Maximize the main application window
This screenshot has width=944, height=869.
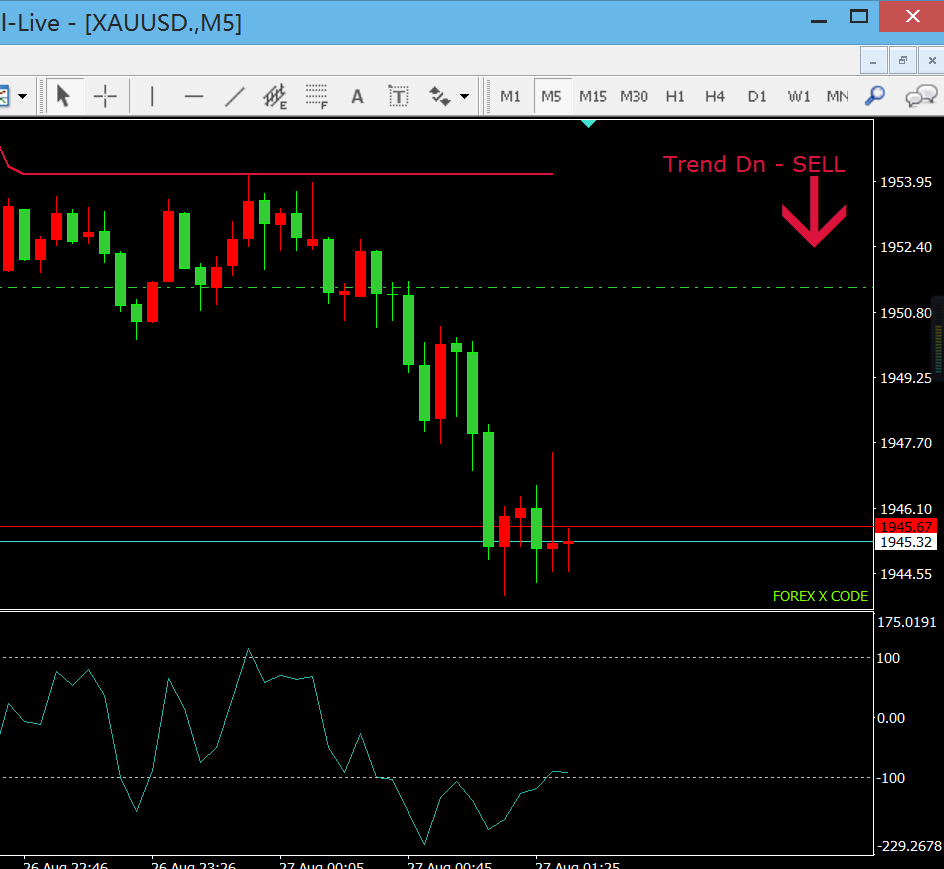[859, 16]
